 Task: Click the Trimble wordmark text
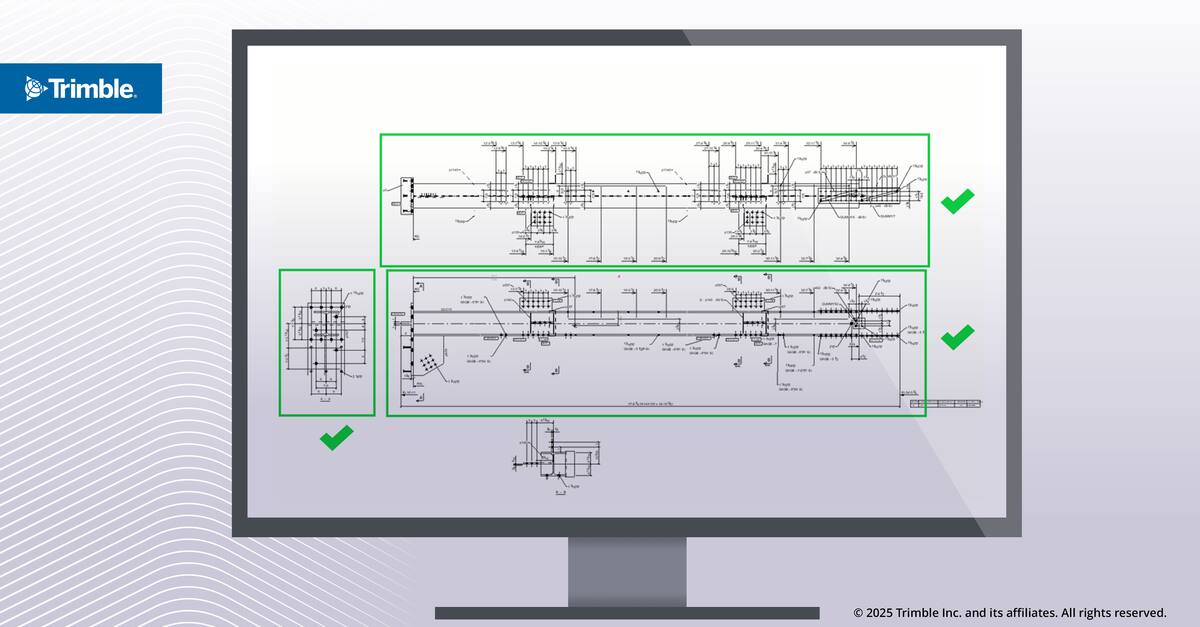(93, 89)
